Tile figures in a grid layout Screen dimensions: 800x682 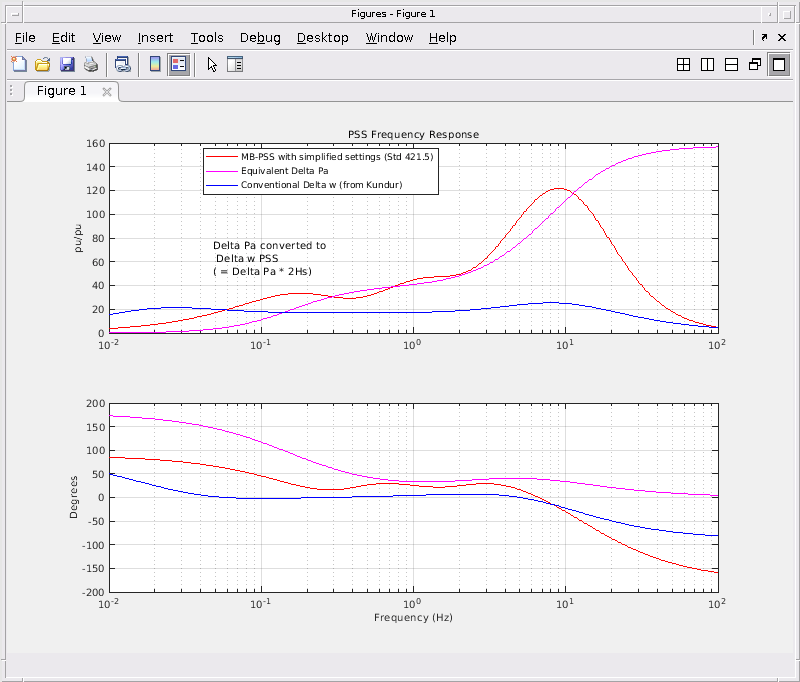click(x=684, y=65)
